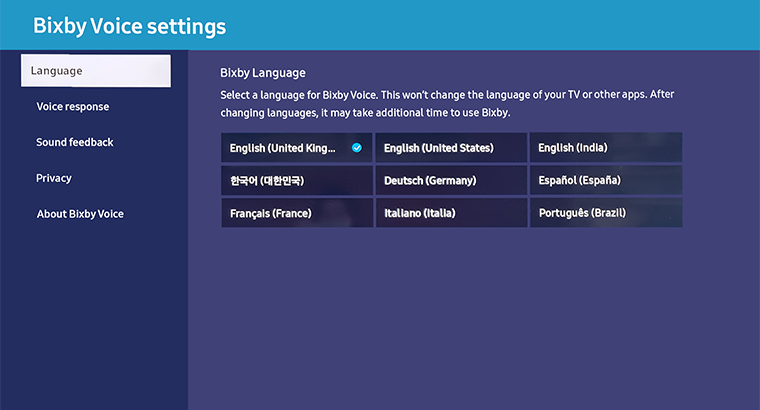760x410 pixels.
Task: Select Deutsch (Germany) language
Action: click(x=451, y=180)
